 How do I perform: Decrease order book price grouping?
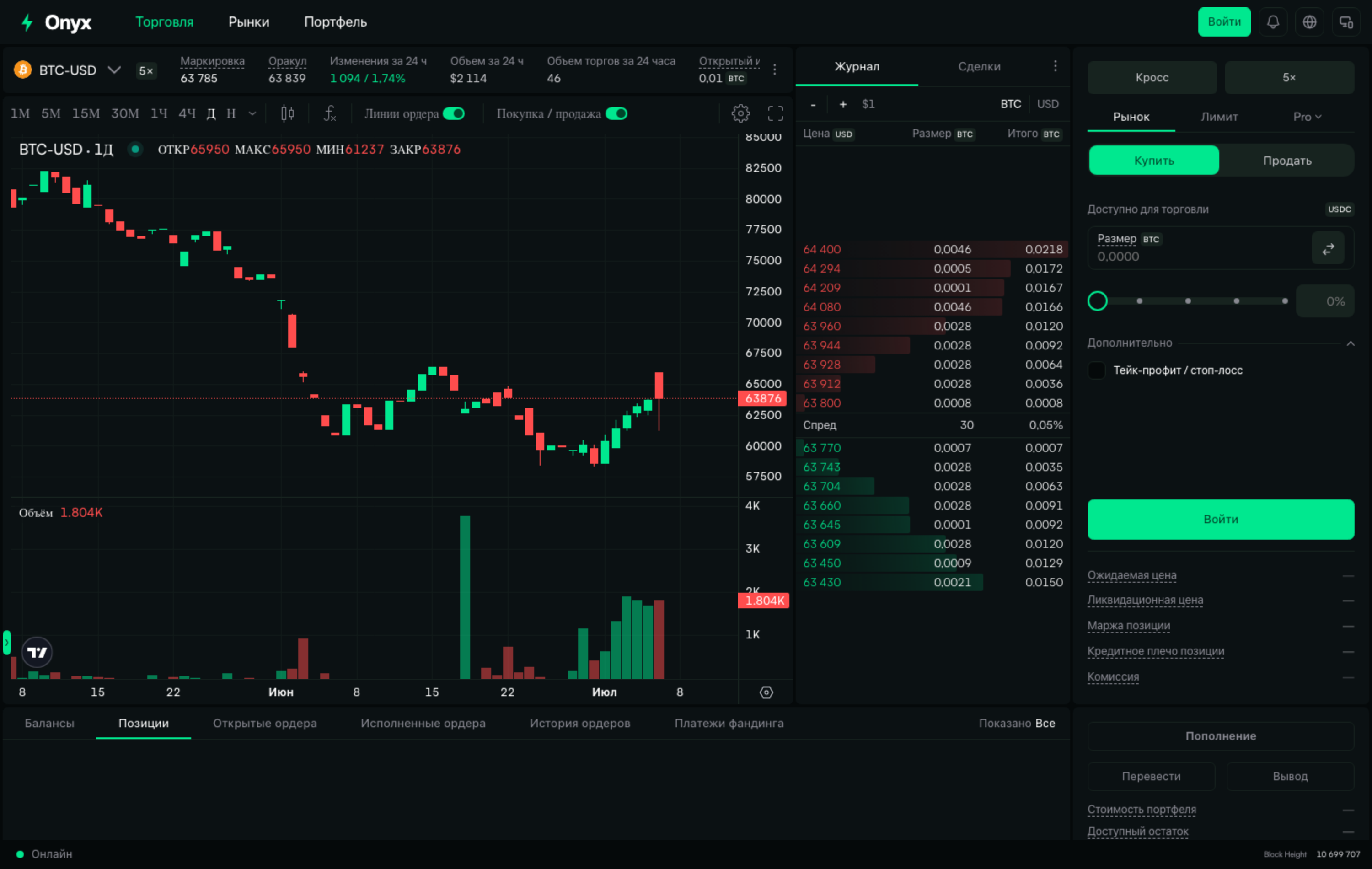[813, 104]
